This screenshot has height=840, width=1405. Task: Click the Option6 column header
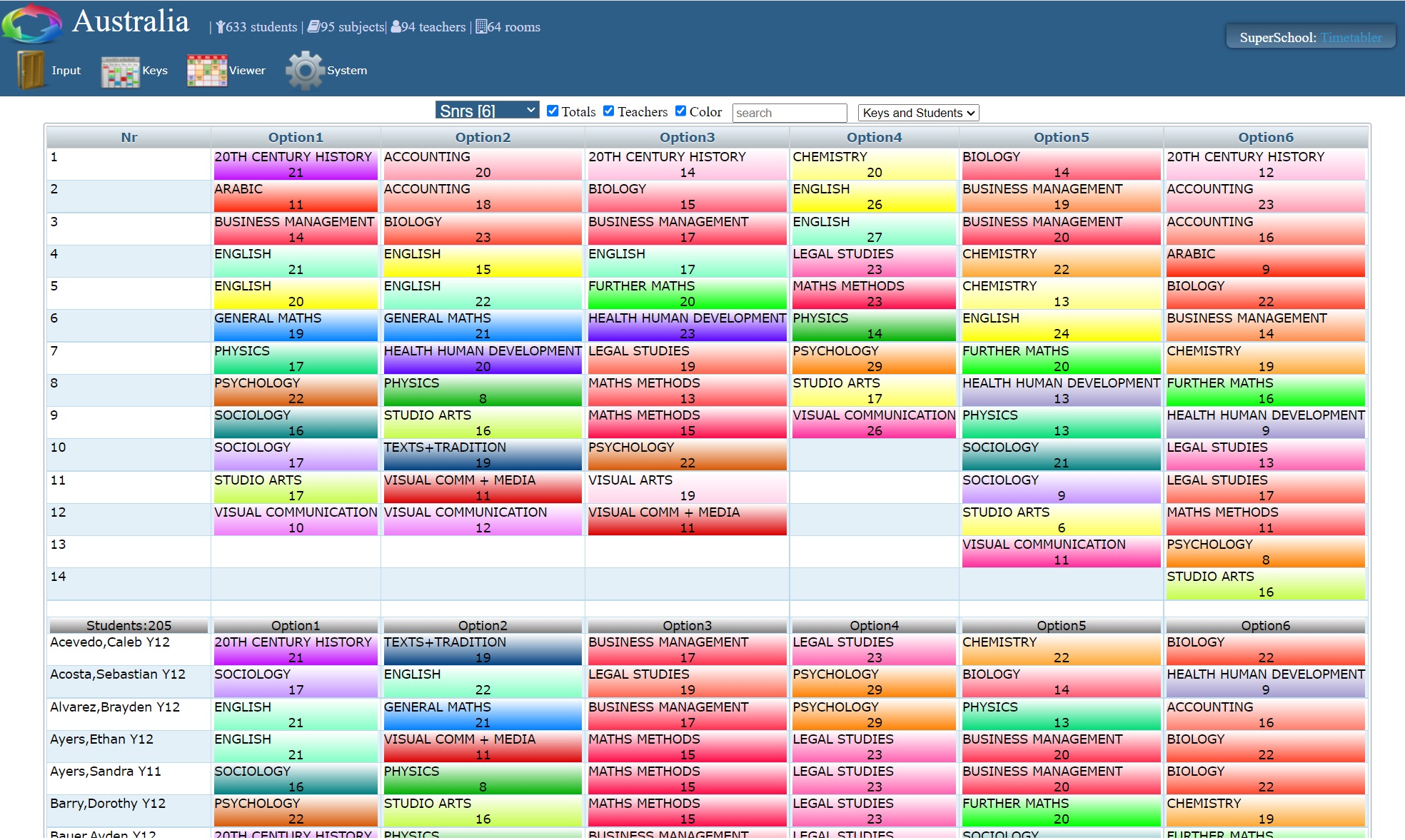click(1265, 137)
